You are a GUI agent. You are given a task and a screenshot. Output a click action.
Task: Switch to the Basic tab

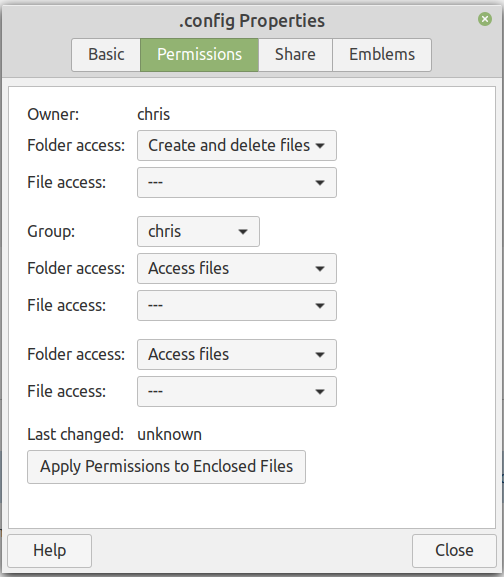pos(106,54)
